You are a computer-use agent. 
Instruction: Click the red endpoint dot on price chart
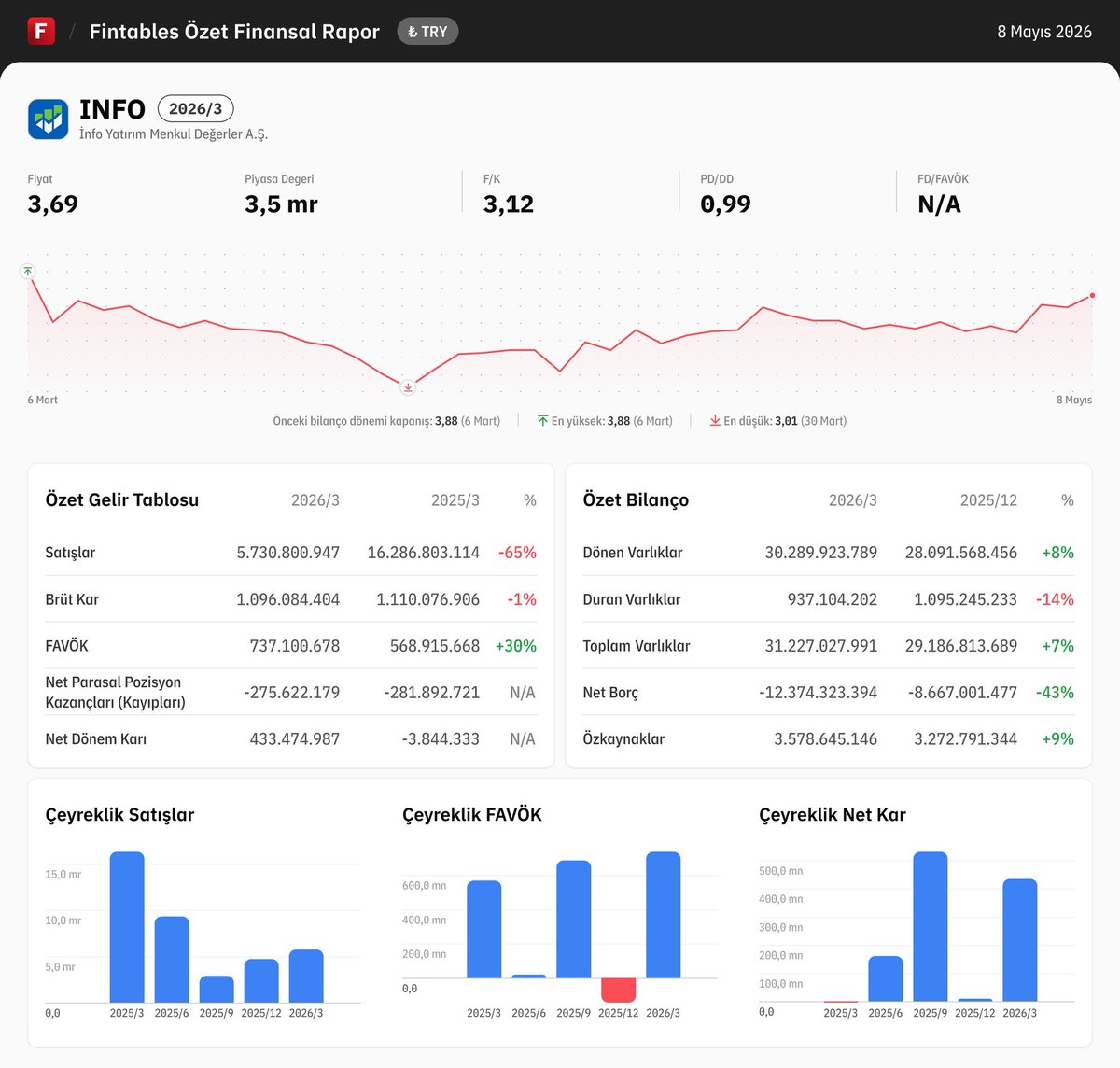coord(1092,295)
